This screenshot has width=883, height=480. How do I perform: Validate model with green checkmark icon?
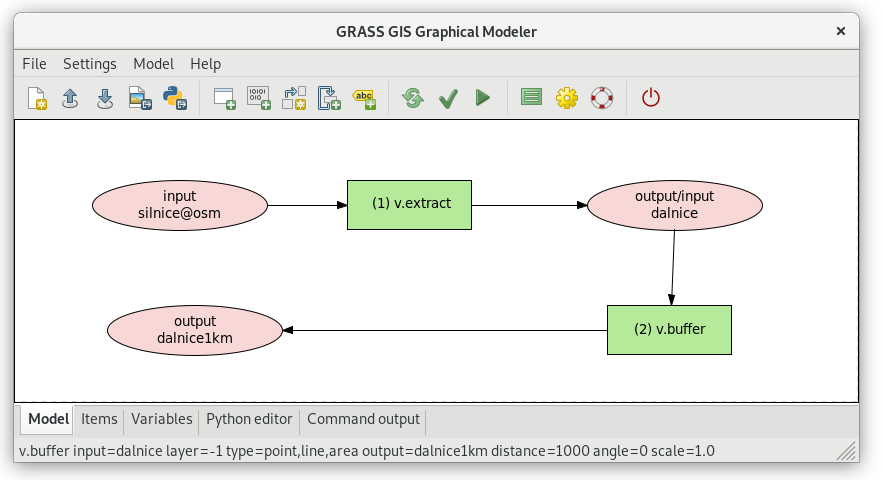click(448, 99)
